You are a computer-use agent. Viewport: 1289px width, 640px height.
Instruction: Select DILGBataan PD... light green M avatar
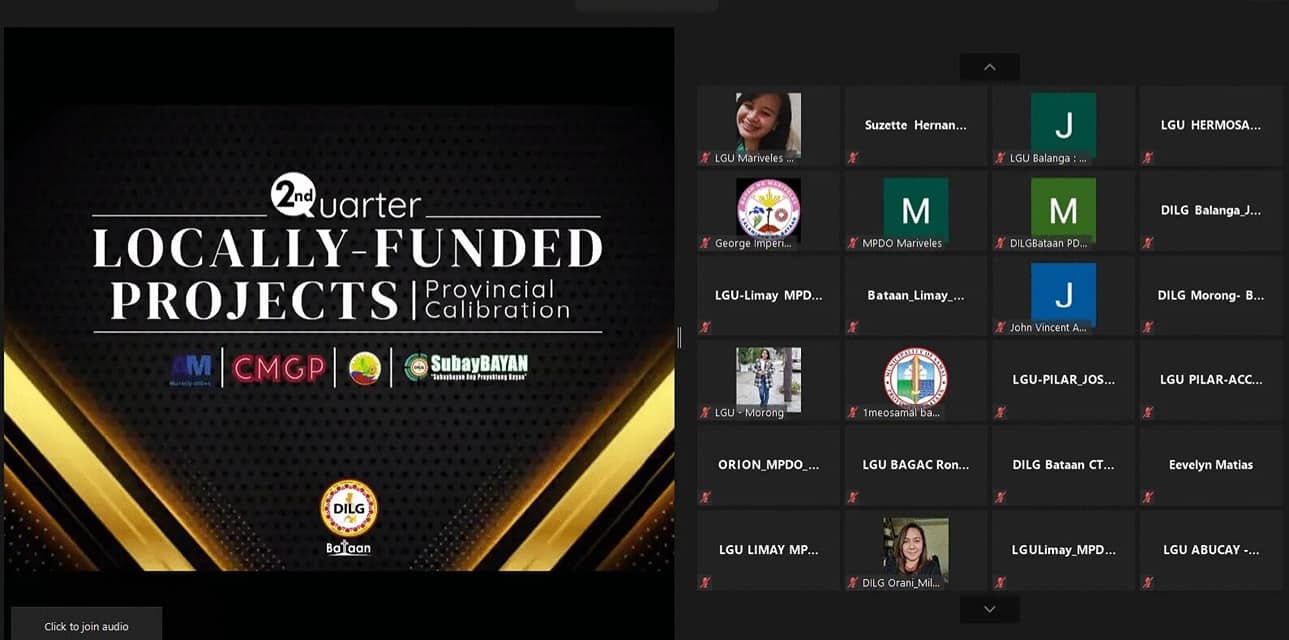[x=1063, y=210]
